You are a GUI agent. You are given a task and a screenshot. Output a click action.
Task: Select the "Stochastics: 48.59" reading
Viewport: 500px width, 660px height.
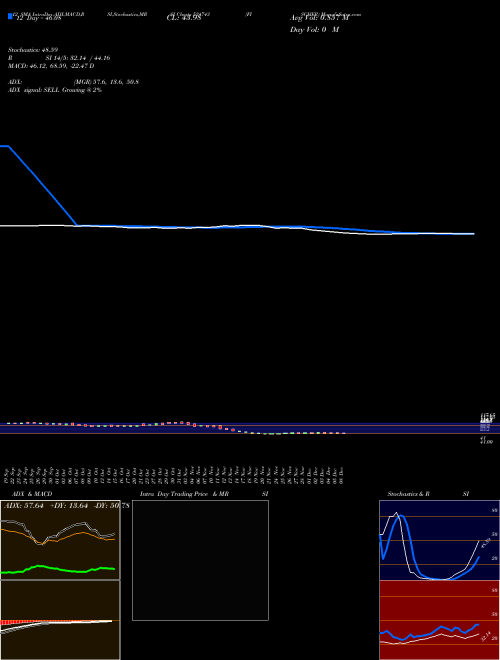(33, 50)
